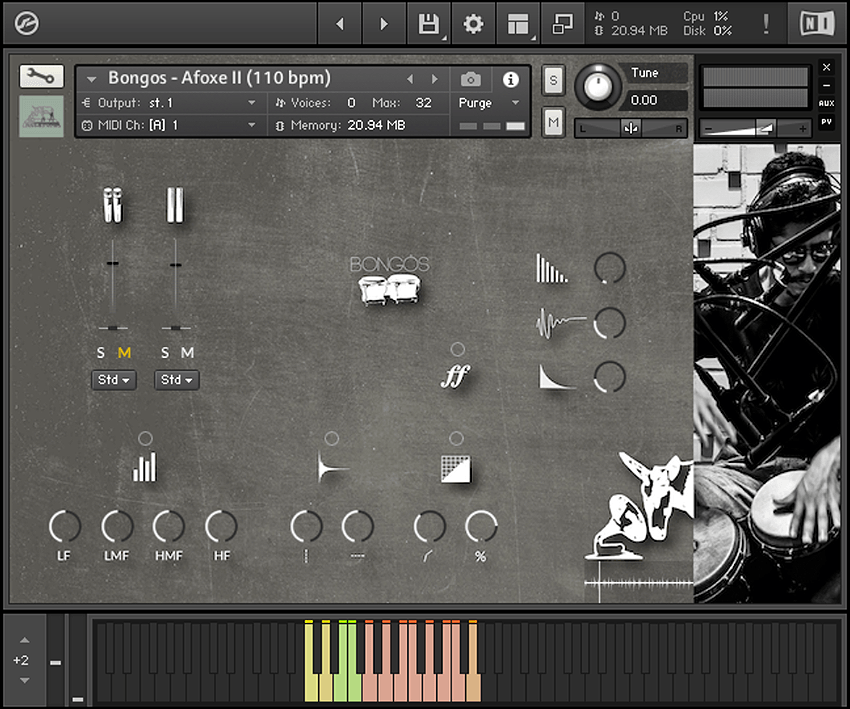Click the instrument thumbnail image under the wrench
The height and width of the screenshot is (709, 850).
41,116
